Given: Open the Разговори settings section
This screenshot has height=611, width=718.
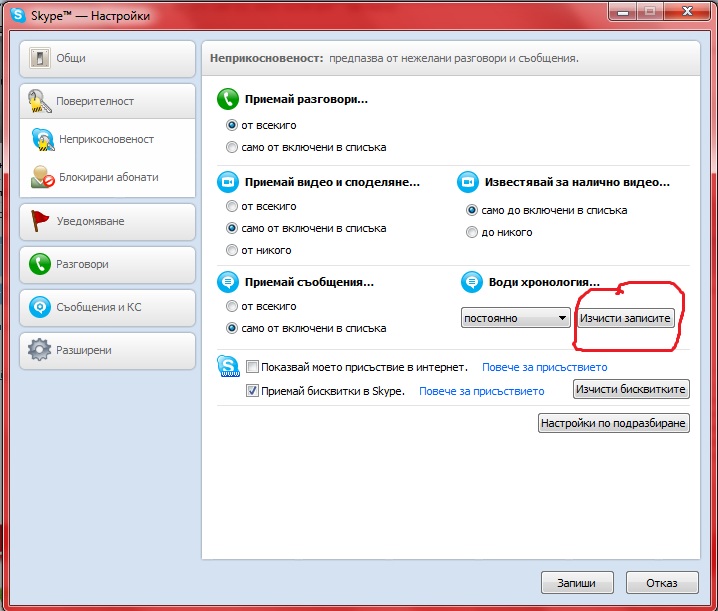Looking at the screenshot, I should [108, 265].
